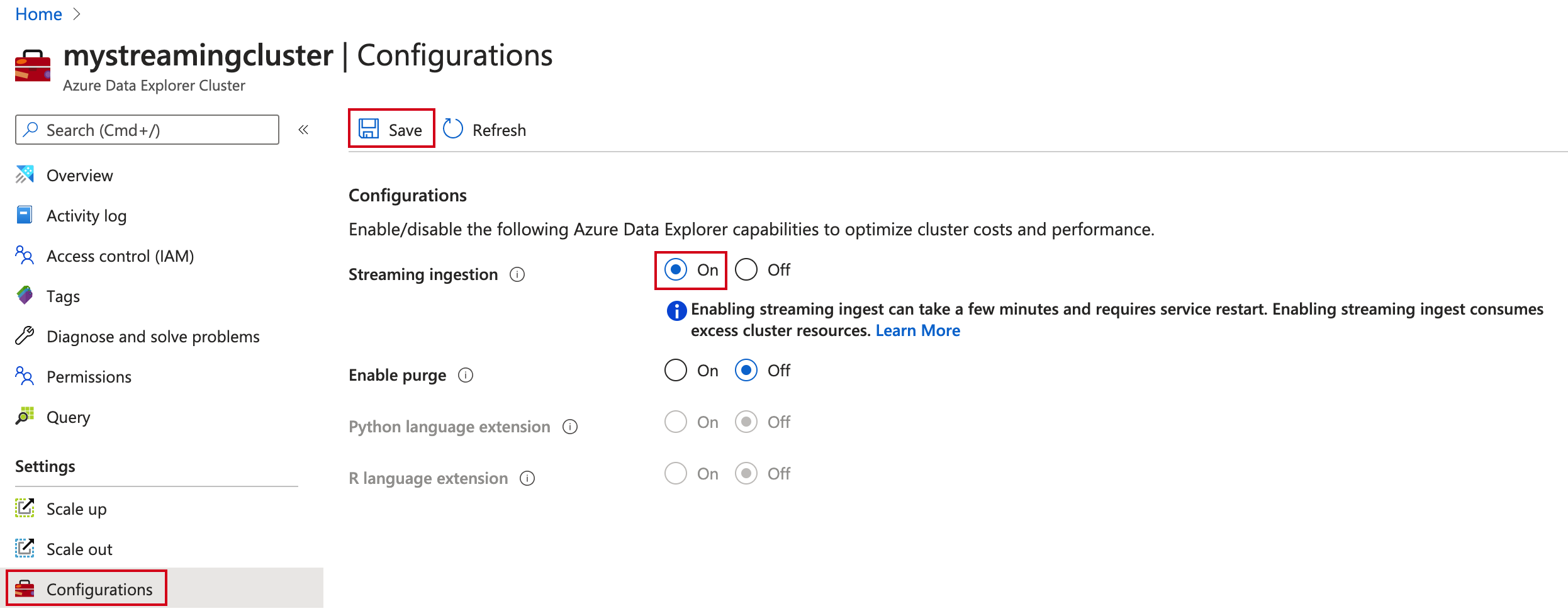
Task: Open Access control (IAM) via its icon
Action: coord(24,255)
